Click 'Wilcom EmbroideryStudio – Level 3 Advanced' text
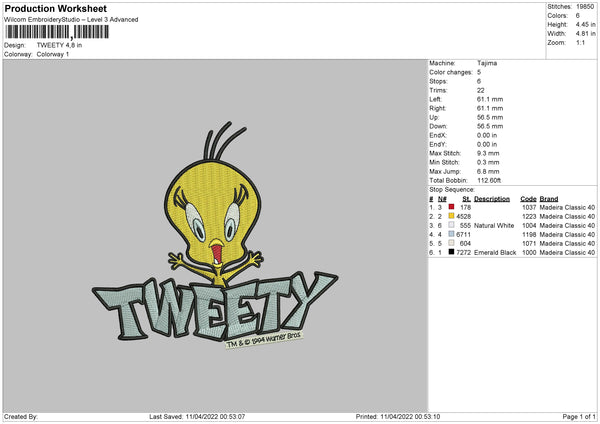The image size is (600, 424). tap(71, 20)
